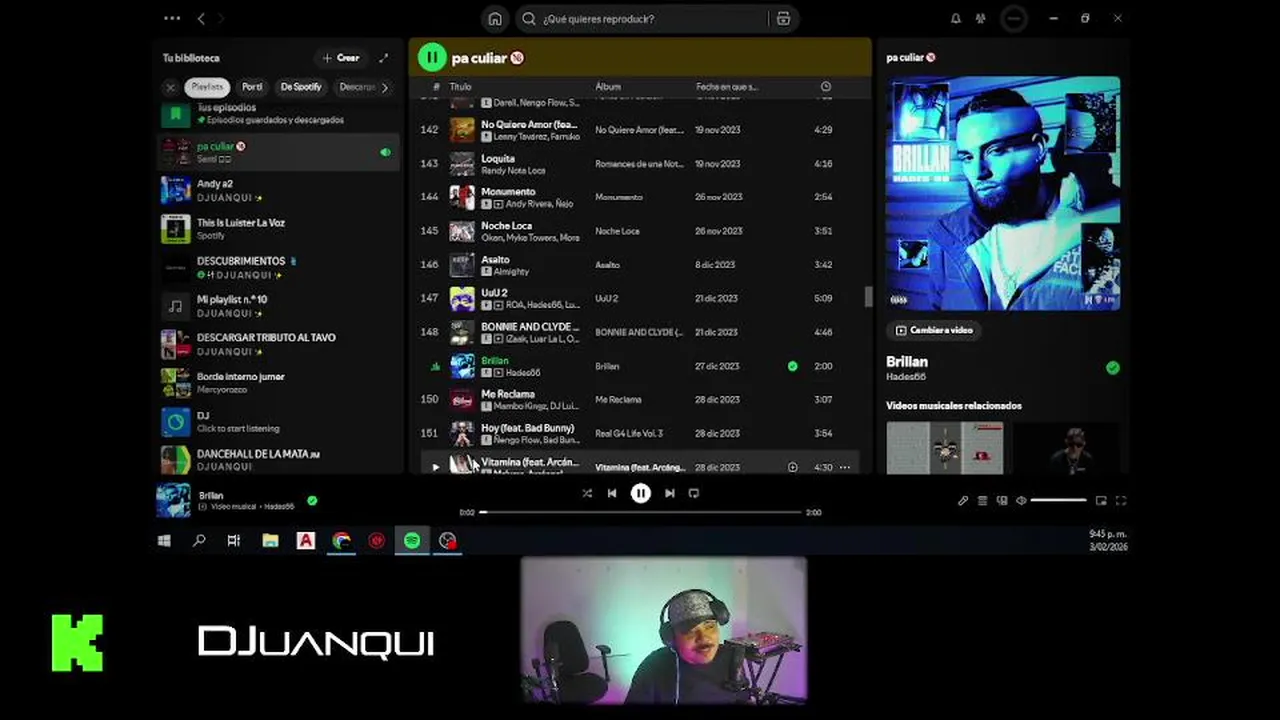
Task: Open 'This Is Luister La Voz' playlist
Action: tap(279, 229)
